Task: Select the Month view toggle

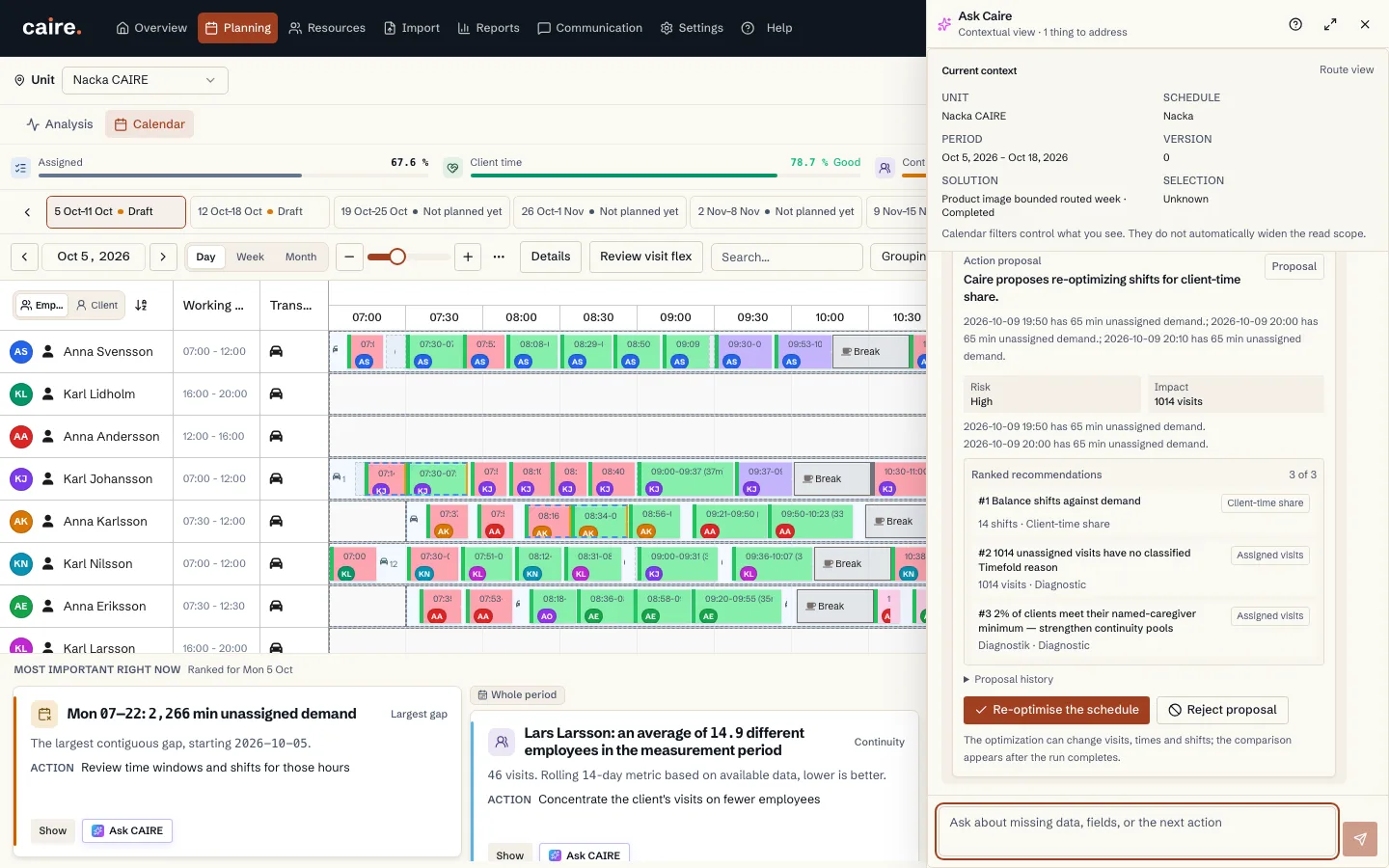Action: tap(301, 257)
